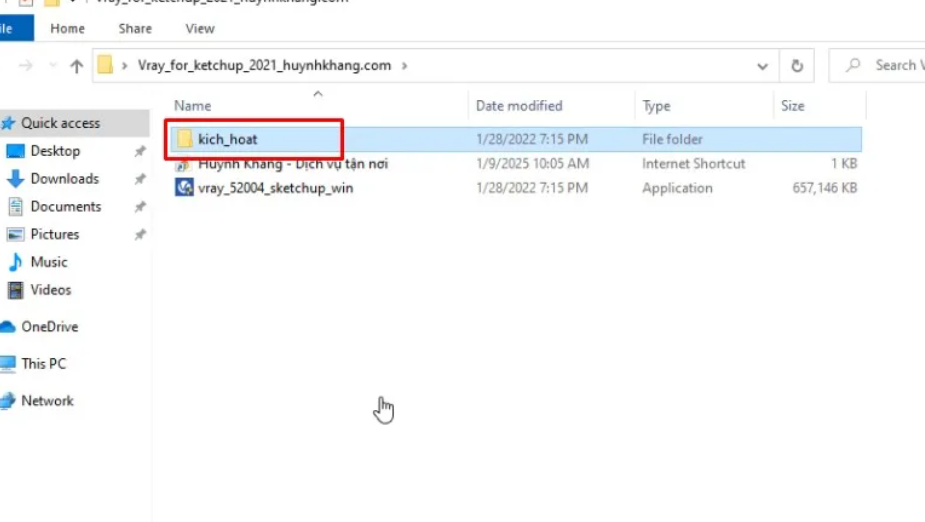
Task: Click the Refresh button beside address bar
Action: [x=797, y=66]
